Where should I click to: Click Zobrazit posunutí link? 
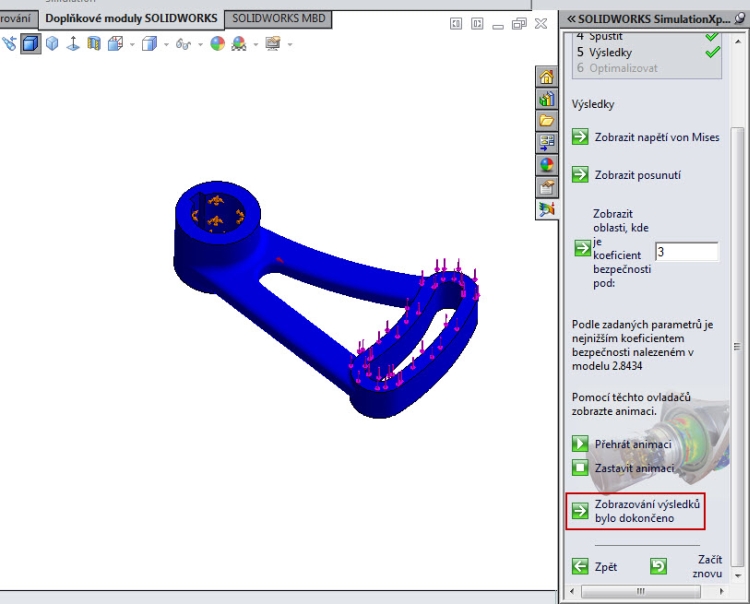638,175
